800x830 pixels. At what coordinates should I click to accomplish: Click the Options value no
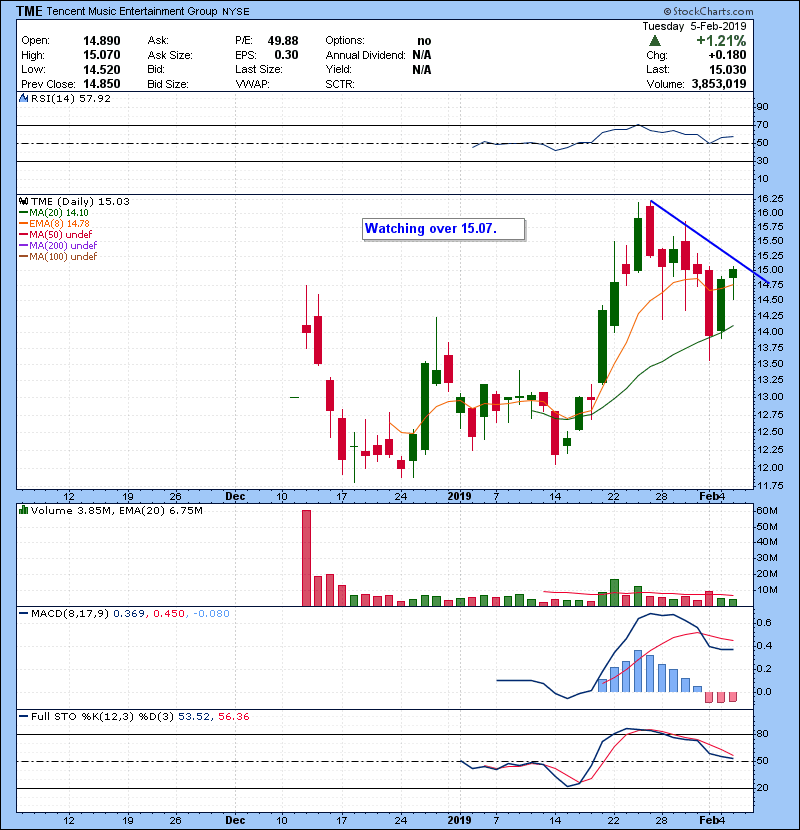424,41
